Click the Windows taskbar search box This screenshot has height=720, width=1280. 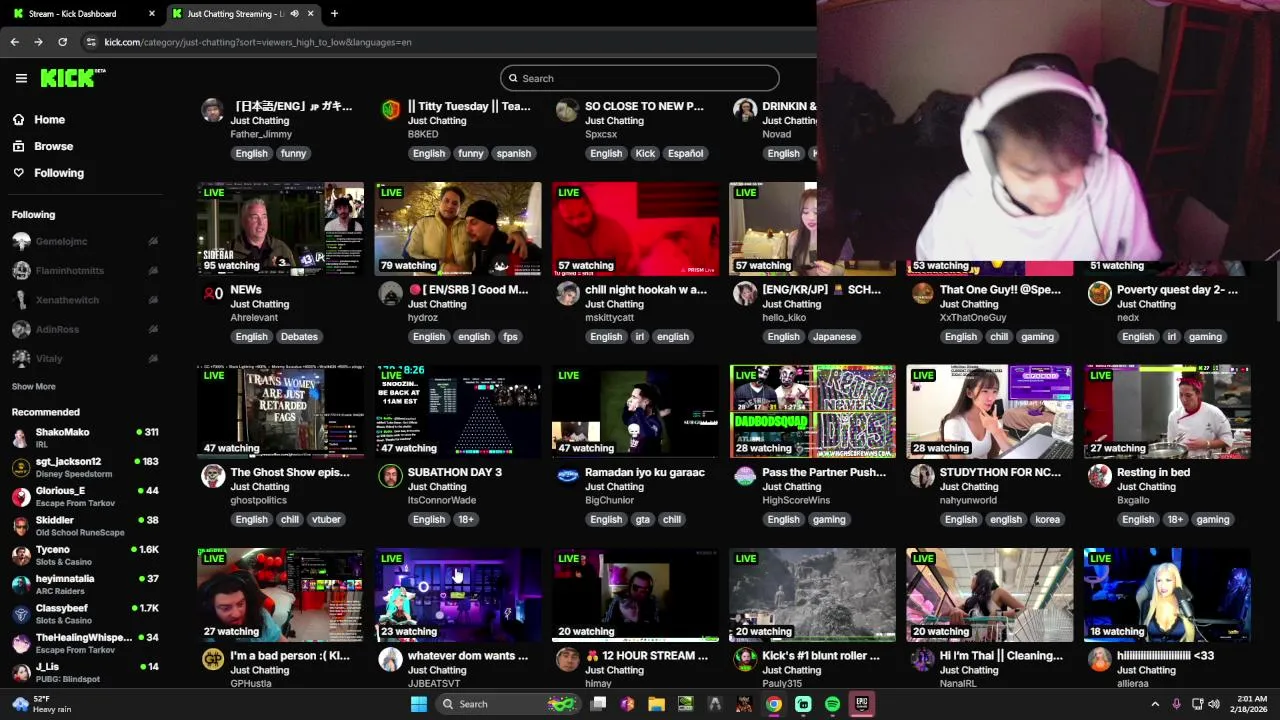(510, 704)
